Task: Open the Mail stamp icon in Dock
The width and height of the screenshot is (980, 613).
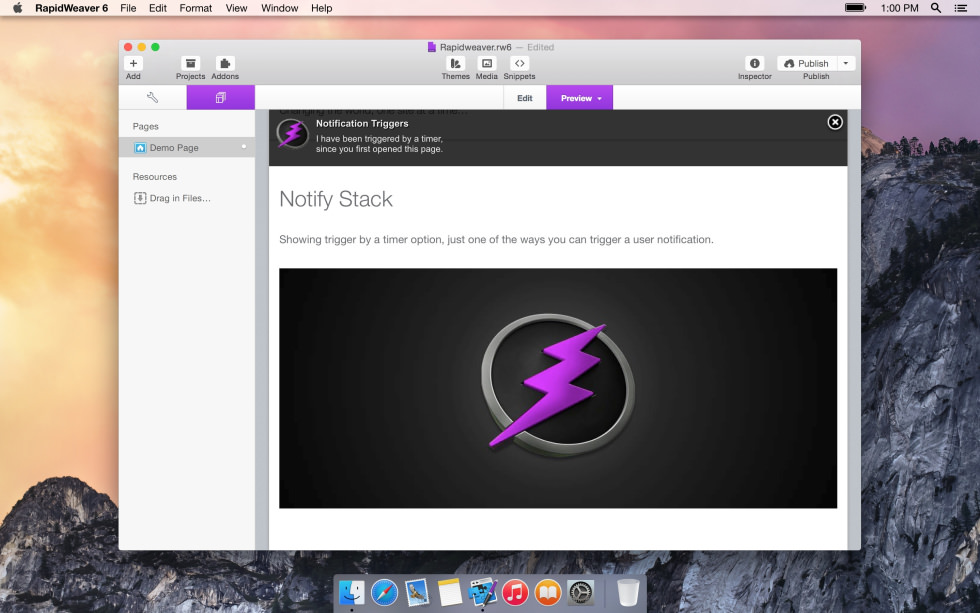Action: click(417, 592)
